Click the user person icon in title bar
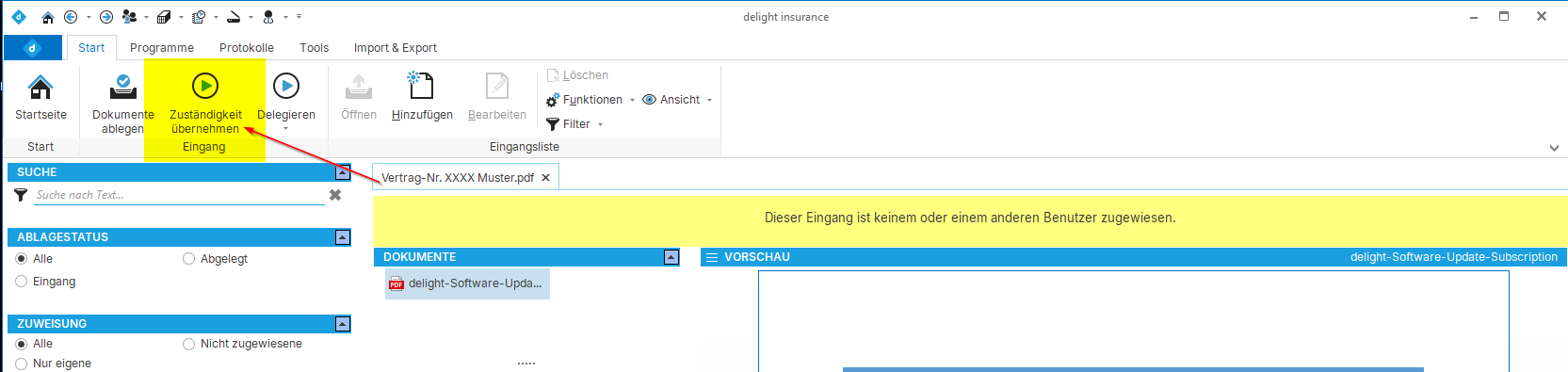This screenshot has width=1568, height=372. click(x=268, y=17)
